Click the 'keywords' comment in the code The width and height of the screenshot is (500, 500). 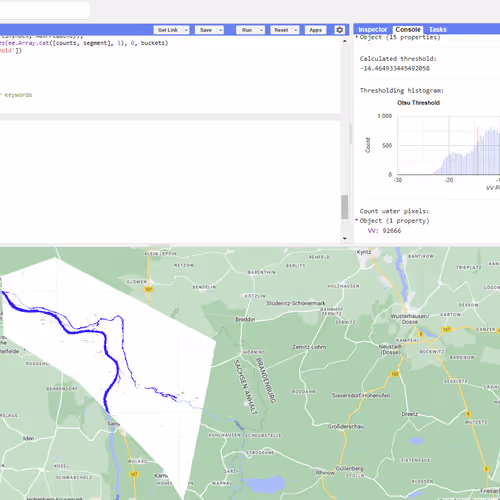(18, 95)
